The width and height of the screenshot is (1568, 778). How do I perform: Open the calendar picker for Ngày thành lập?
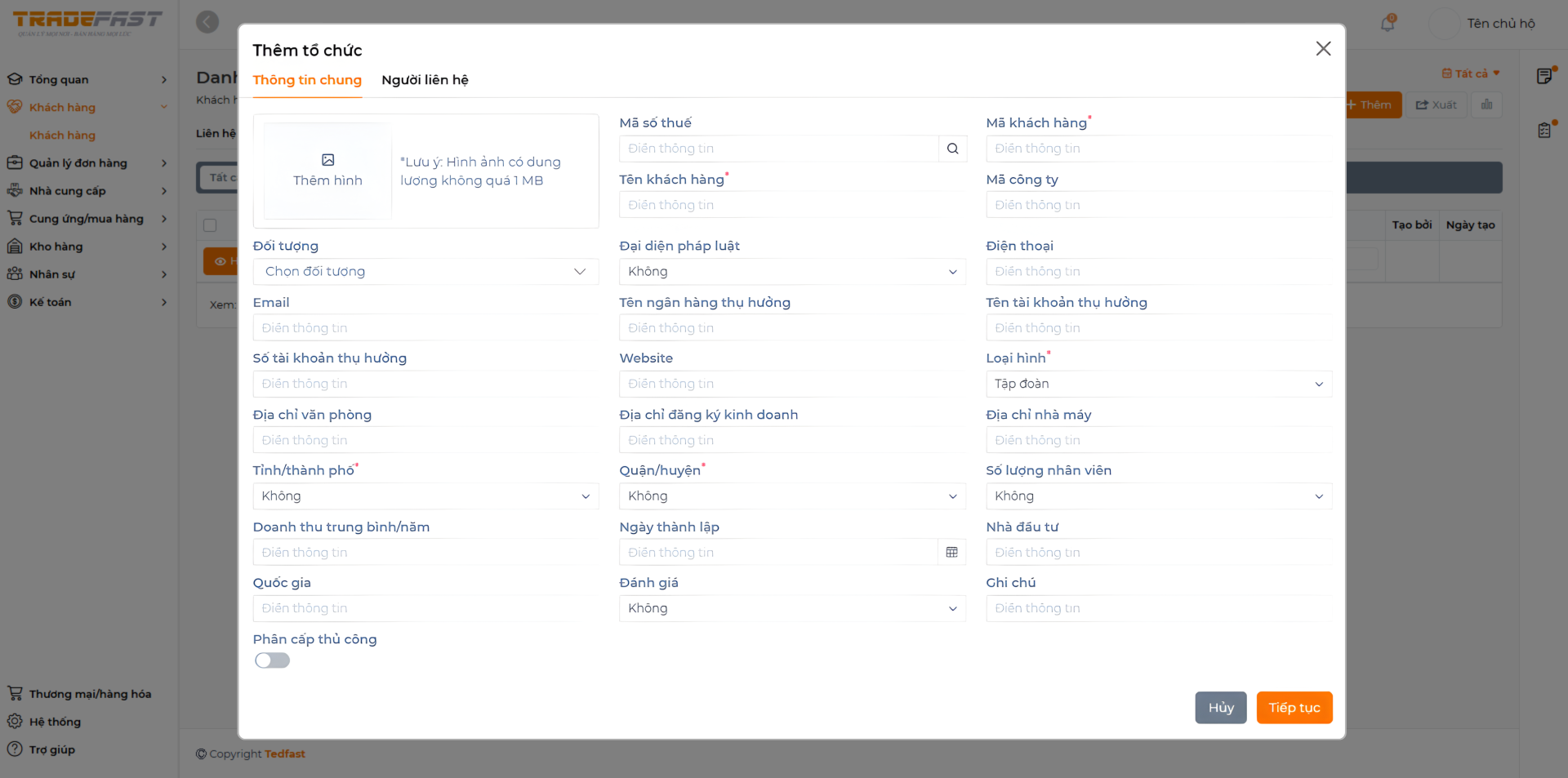point(951,553)
